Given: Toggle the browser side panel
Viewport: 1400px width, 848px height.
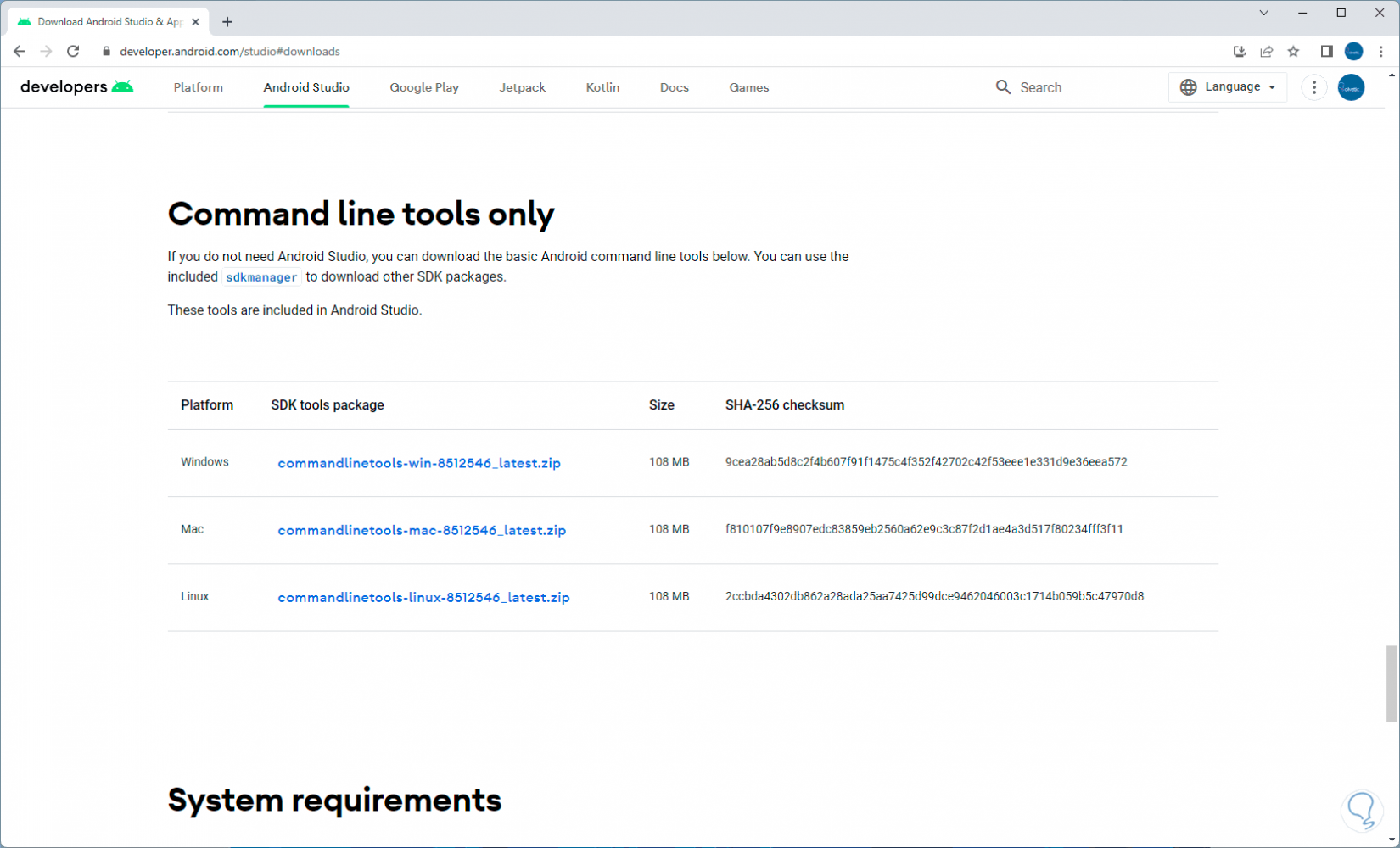Looking at the screenshot, I should [1326, 52].
